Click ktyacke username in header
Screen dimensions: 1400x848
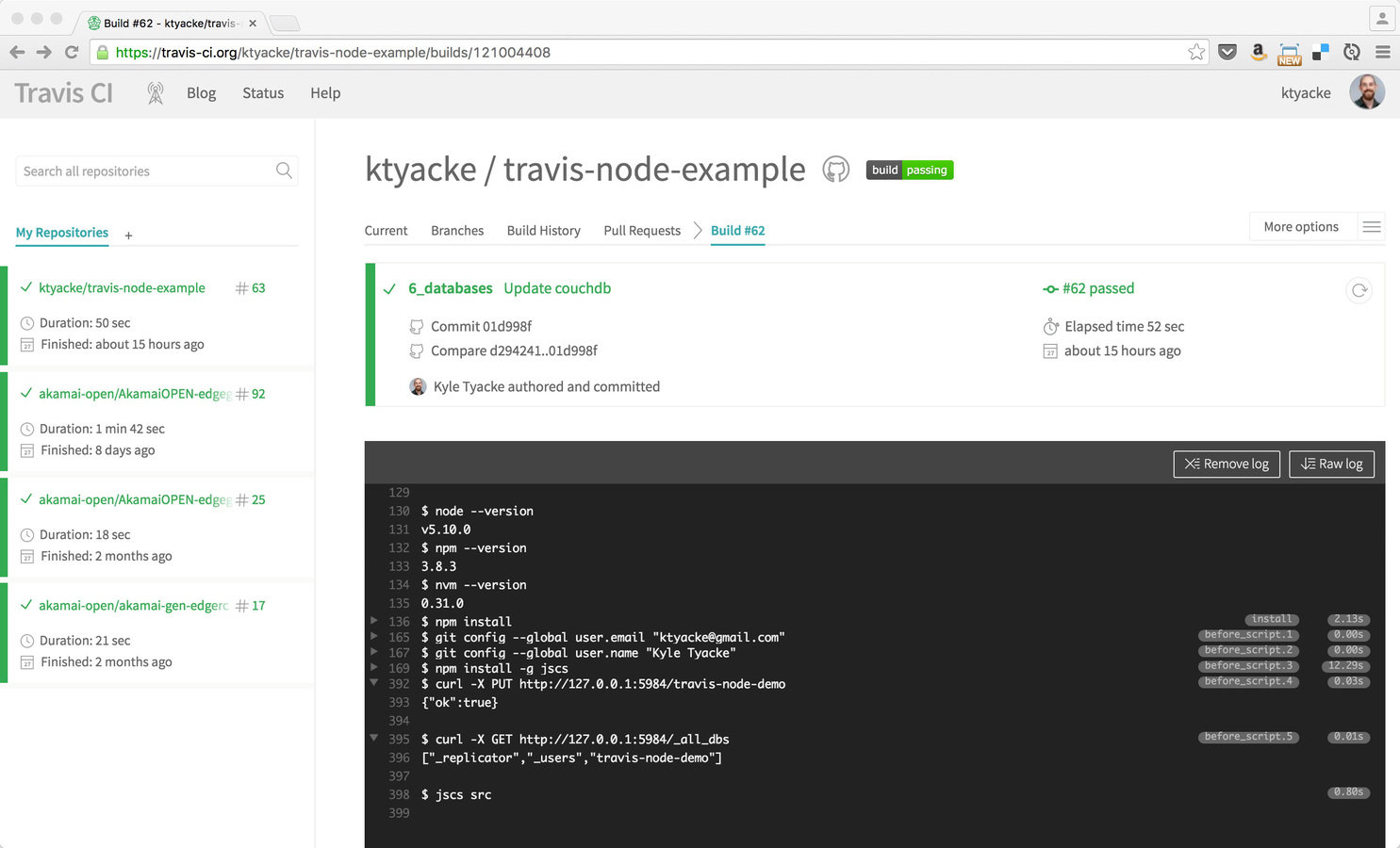1306,92
